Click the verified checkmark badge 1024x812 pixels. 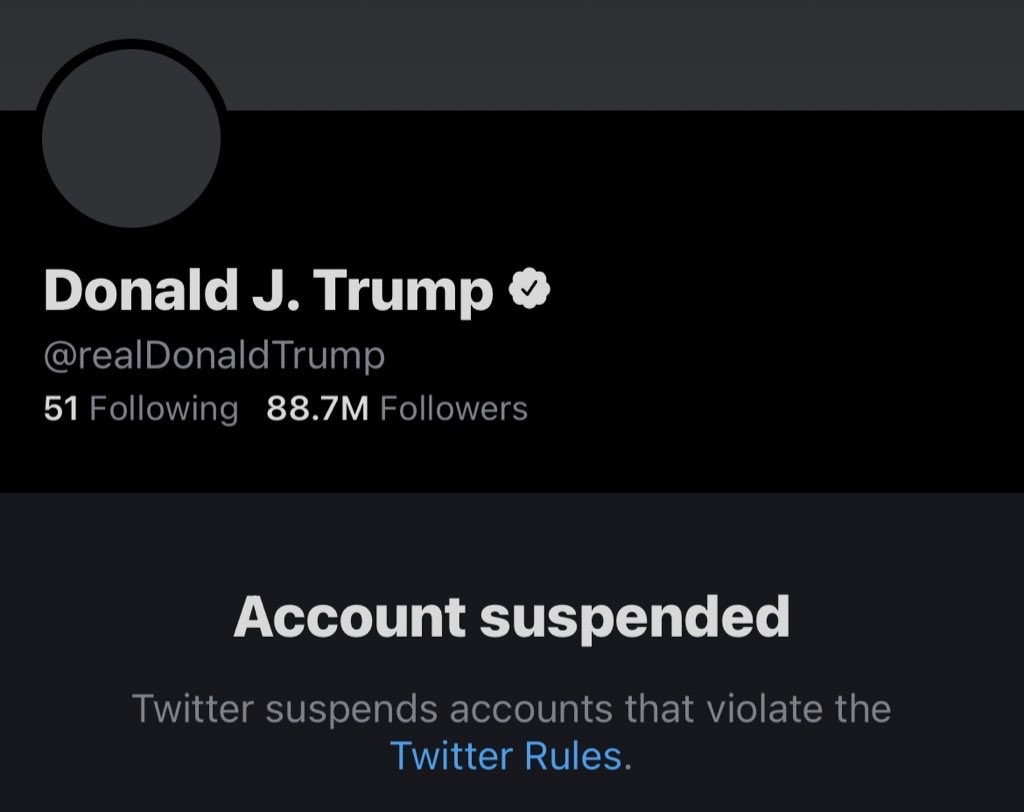530,289
